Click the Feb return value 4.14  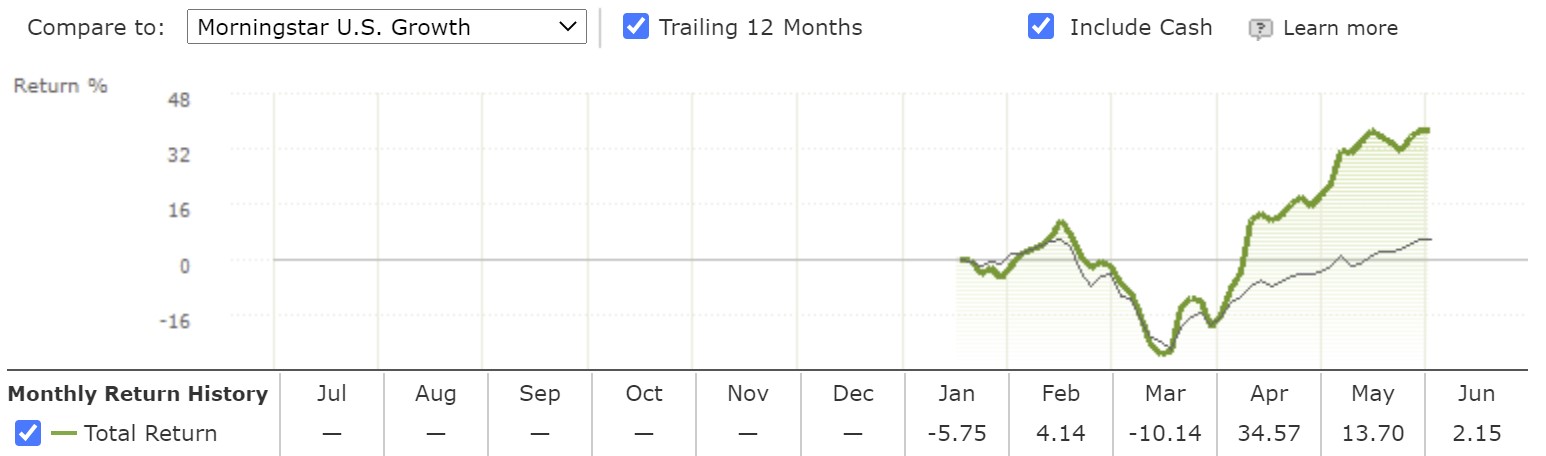tap(1060, 434)
